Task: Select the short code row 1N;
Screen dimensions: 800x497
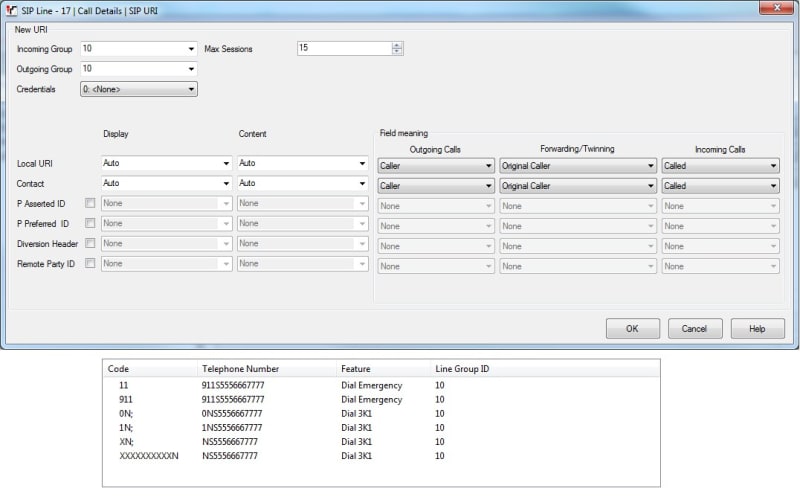Action: tap(381, 428)
